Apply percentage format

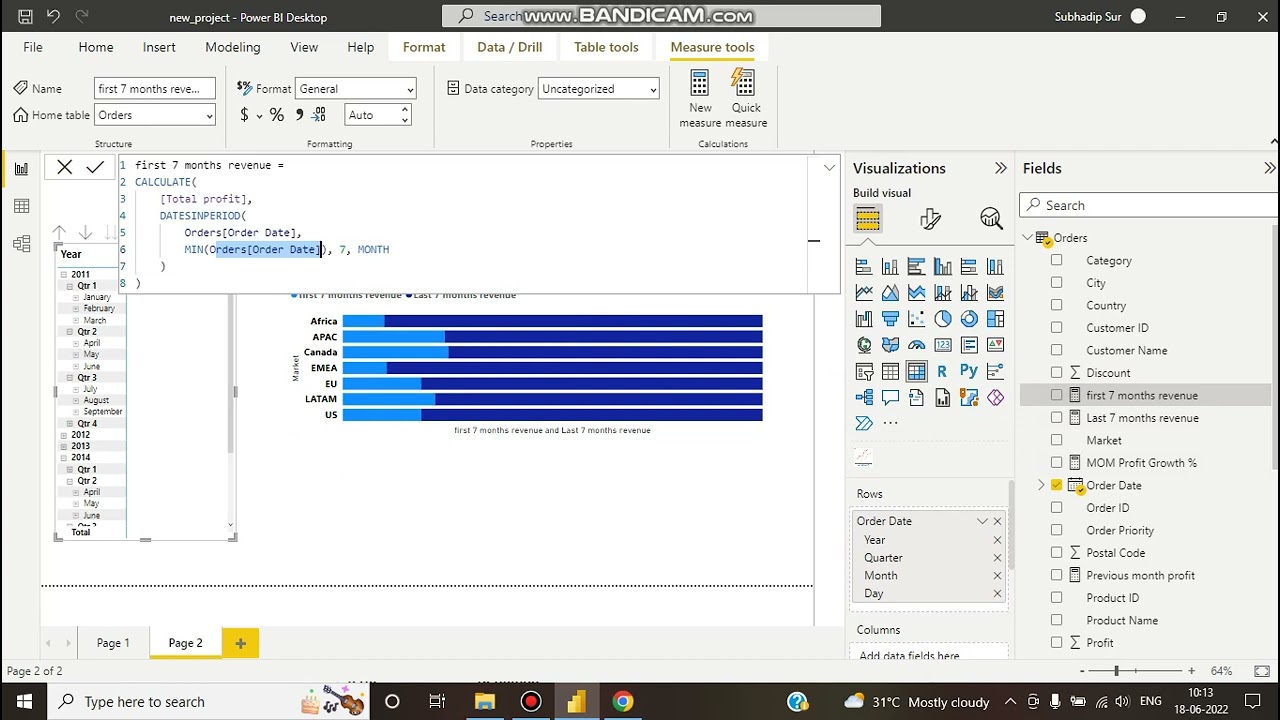[277, 115]
